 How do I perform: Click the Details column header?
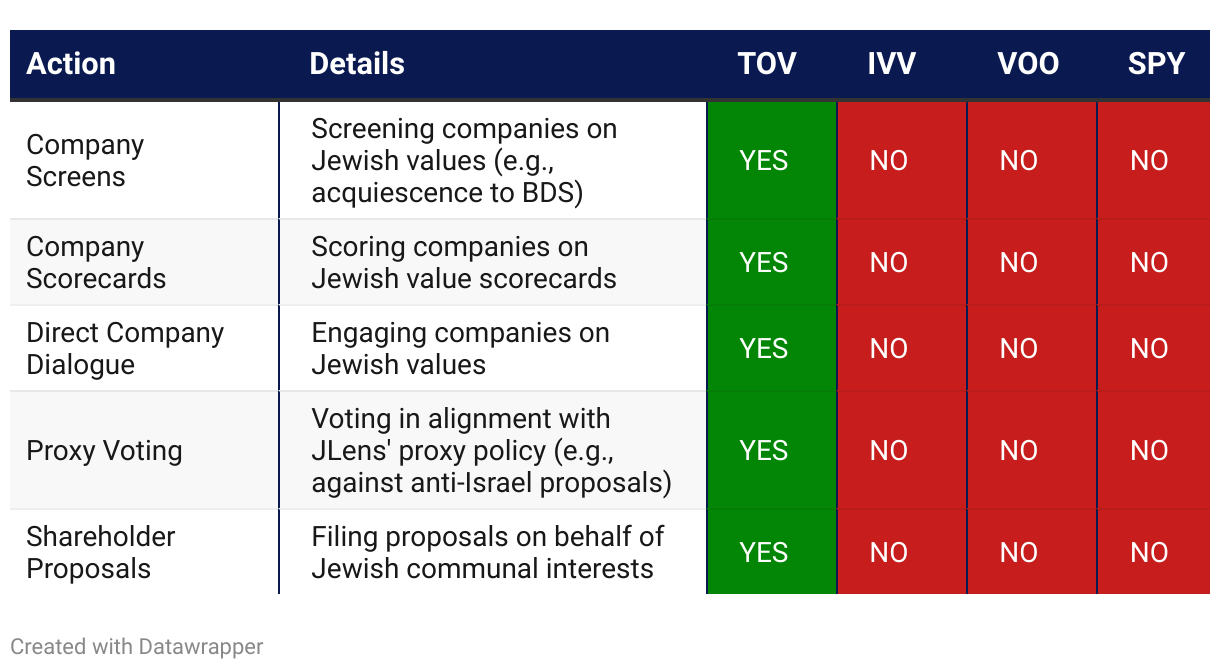point(357,64)
